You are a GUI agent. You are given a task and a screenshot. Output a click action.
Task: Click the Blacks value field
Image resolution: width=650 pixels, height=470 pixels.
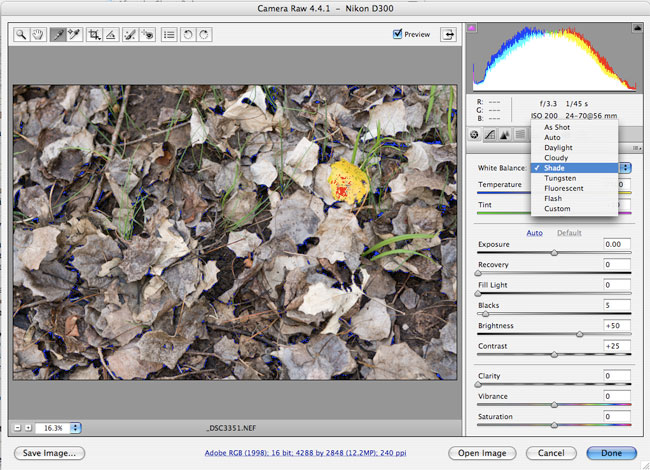coord(617,305)
